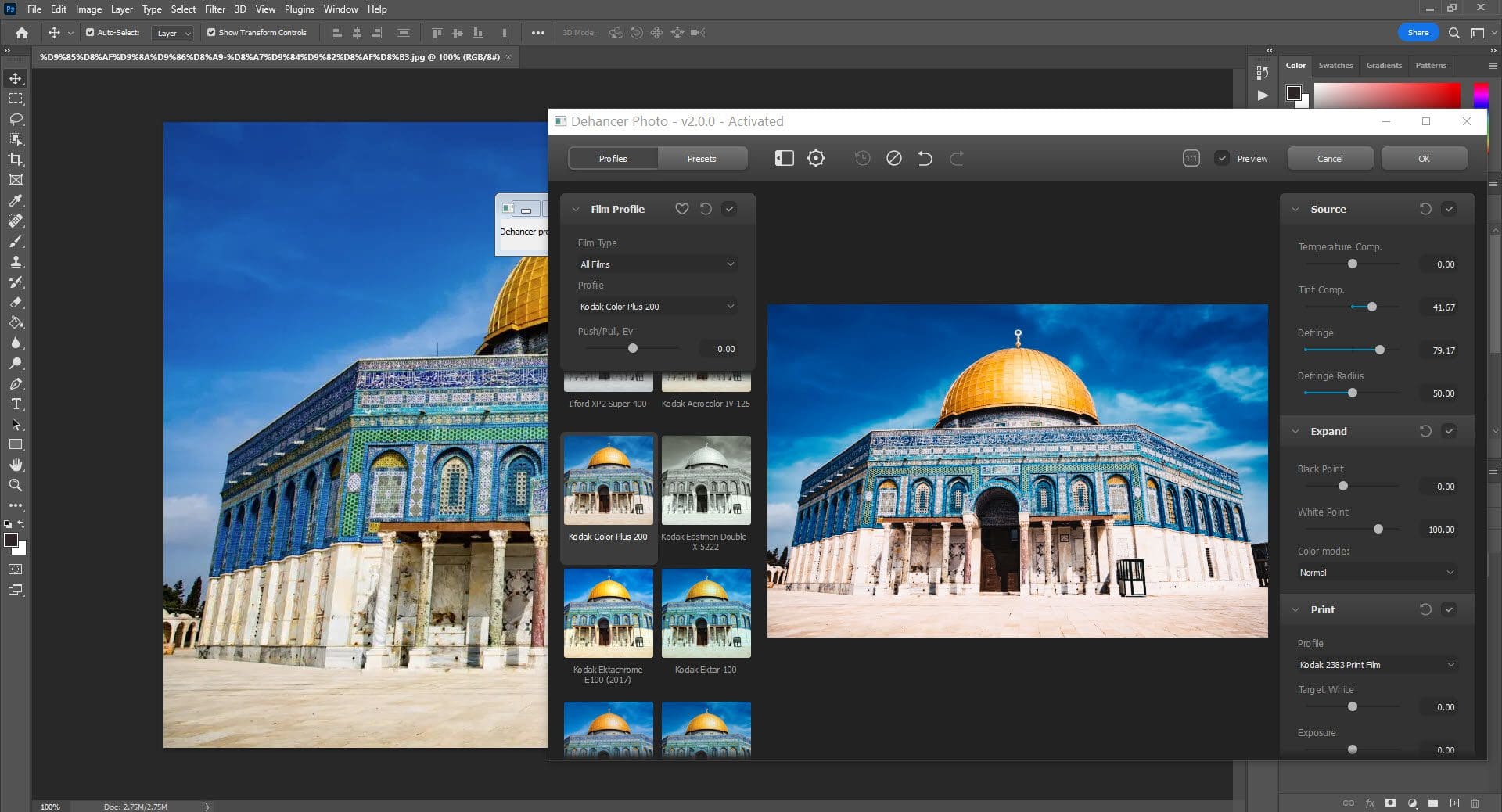Click Dehancer redo arrow icon

pos(956,159)
